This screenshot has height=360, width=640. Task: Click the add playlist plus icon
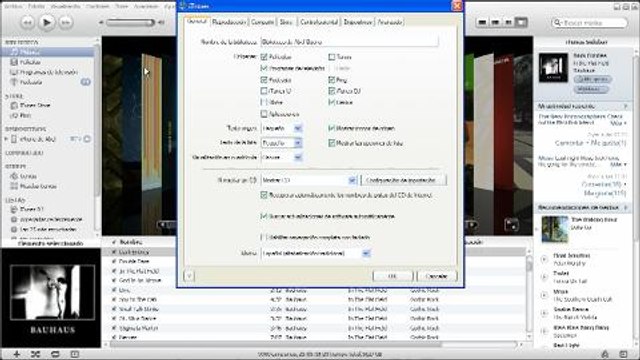(16, 354)
